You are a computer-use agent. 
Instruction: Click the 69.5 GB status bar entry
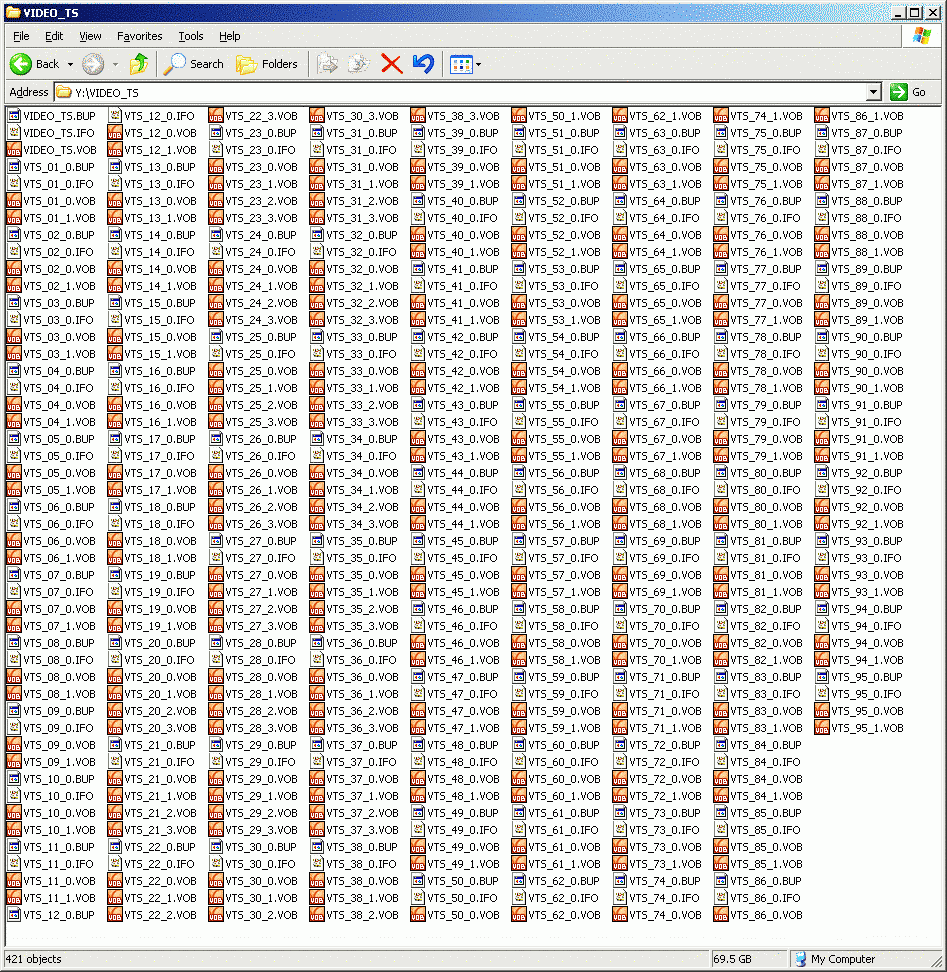pyautogui.click(x=733, y=959)
